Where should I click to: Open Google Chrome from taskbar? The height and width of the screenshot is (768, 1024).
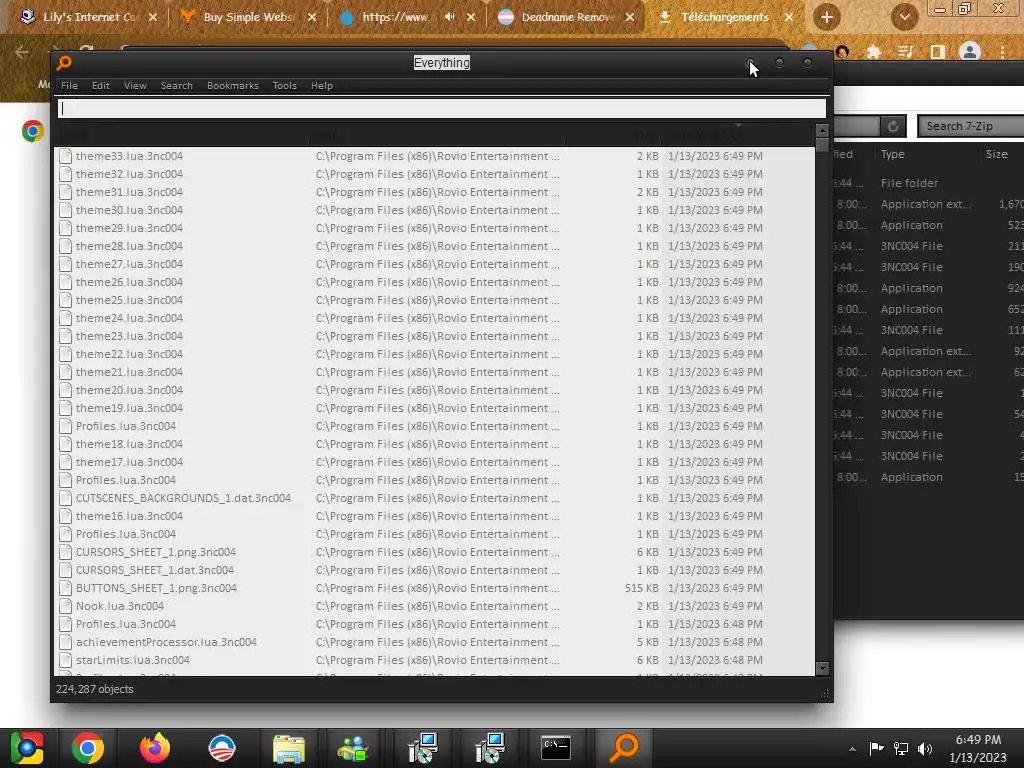tap(88, 748)
